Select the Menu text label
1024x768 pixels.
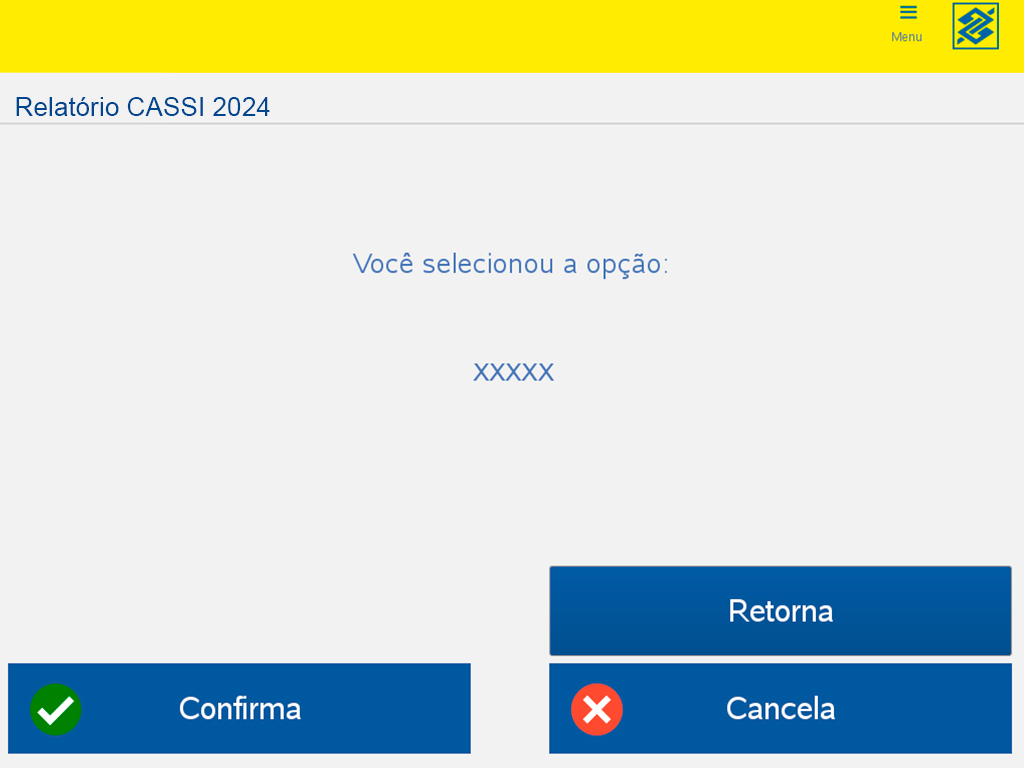tap(906, 37)
